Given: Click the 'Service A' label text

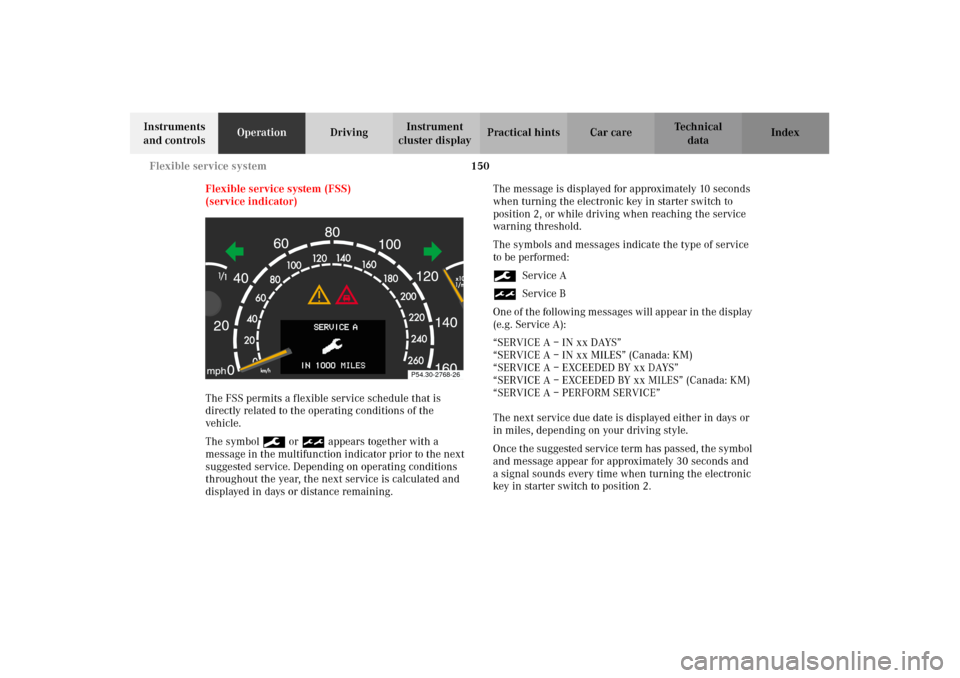Looking at the screenshot, I should pos(544,276).
